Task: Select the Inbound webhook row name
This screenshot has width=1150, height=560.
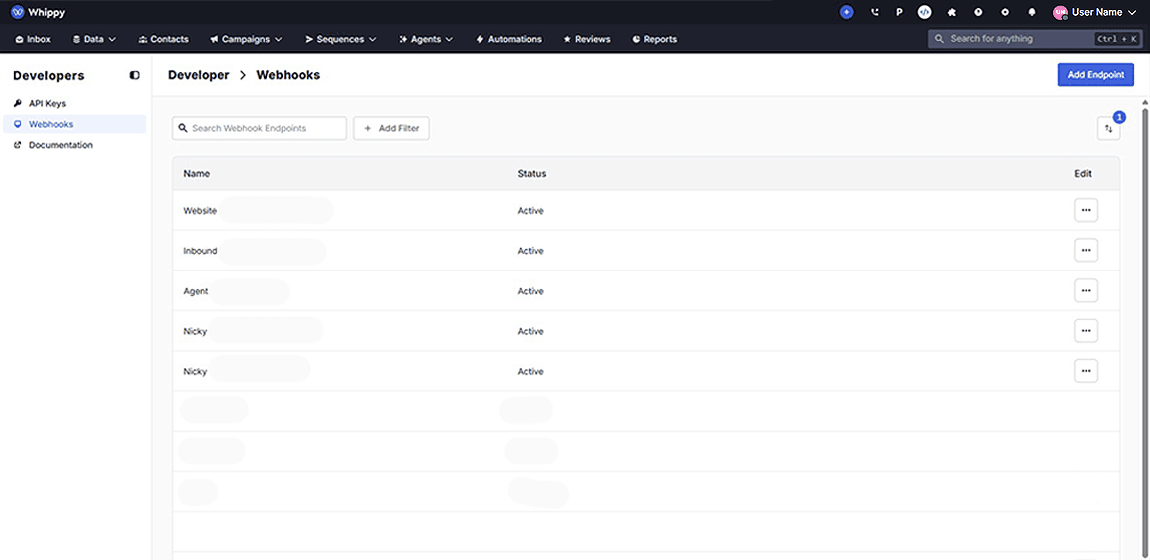Action: [200, 251]
